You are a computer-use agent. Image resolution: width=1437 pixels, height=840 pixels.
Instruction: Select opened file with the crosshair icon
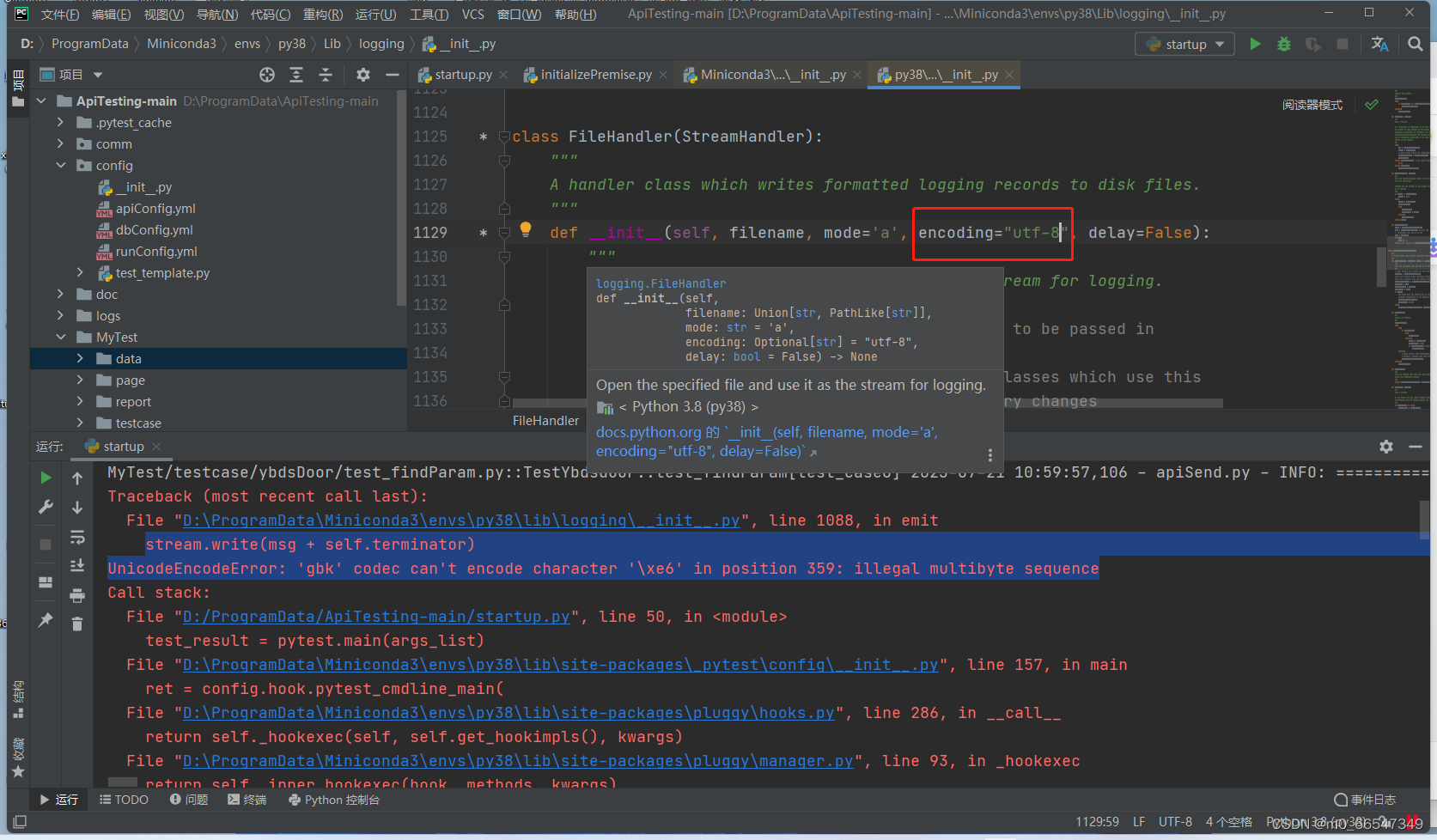click(267, 75)
